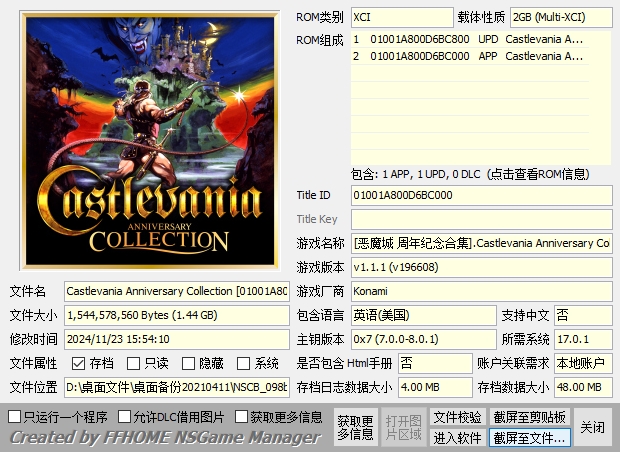Viewport: 620px width, 452px height.
Task: Check the 获取更多信息 checkbox
Action: click(x=242, y=416)
